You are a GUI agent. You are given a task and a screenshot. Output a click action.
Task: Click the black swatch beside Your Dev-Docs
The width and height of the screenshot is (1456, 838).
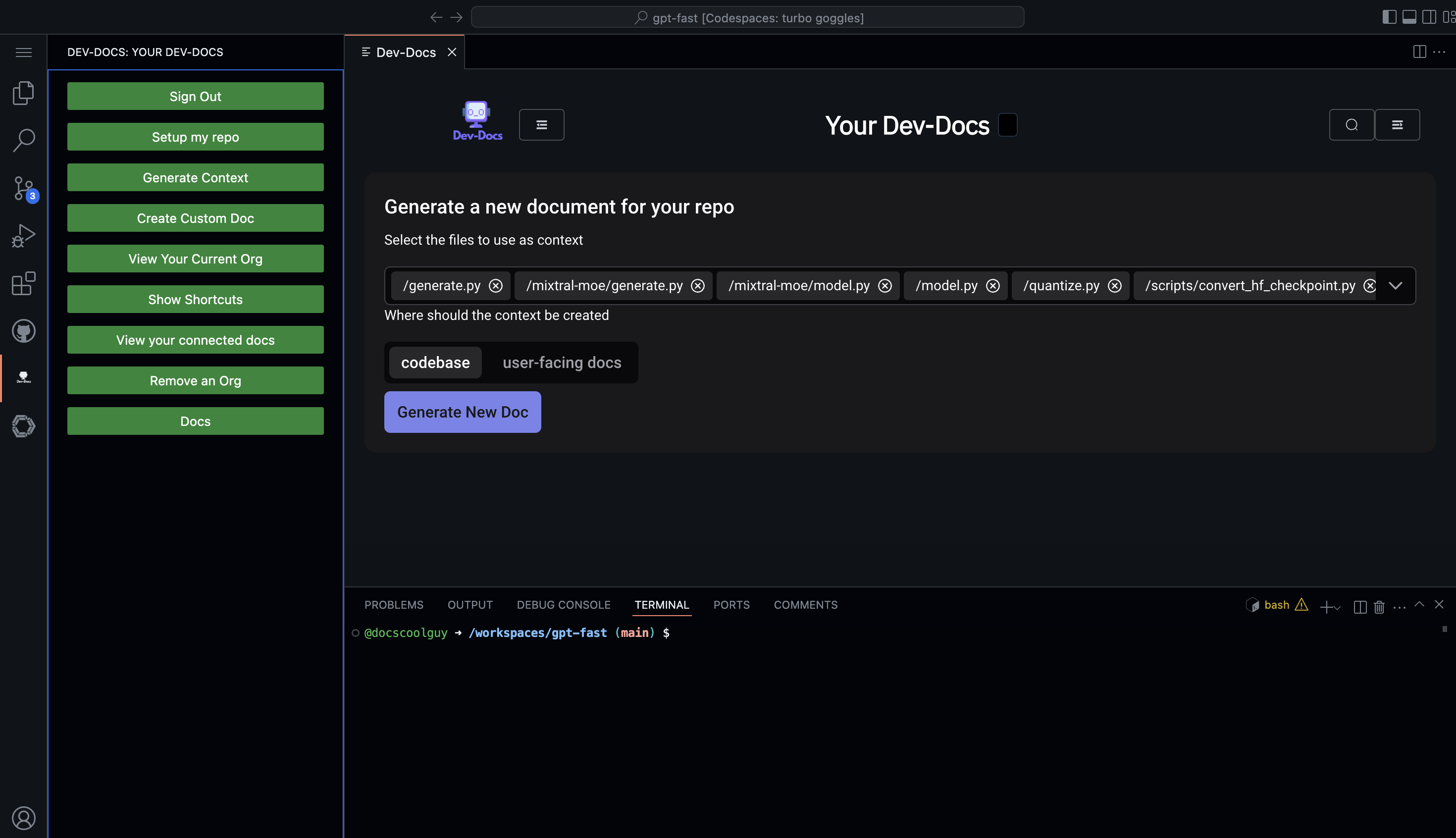pos(1007,125)
